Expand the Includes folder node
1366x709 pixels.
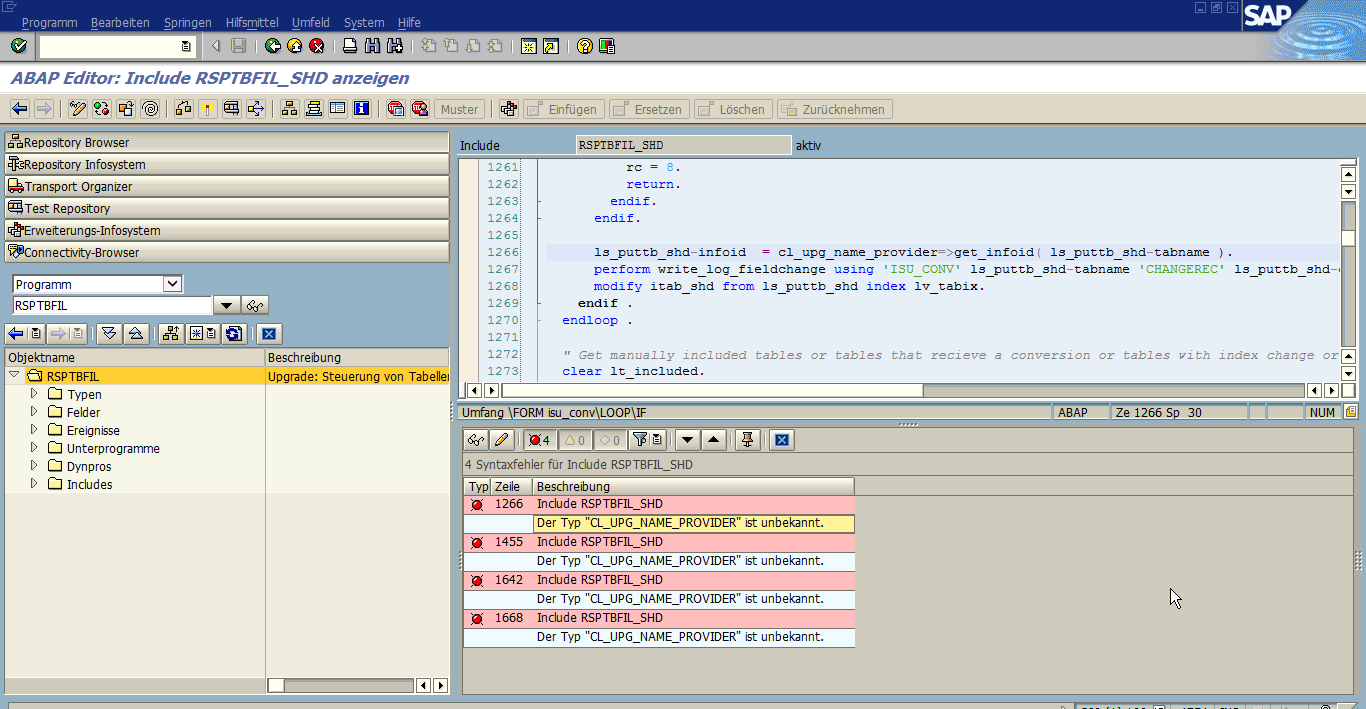click(34, 484)
